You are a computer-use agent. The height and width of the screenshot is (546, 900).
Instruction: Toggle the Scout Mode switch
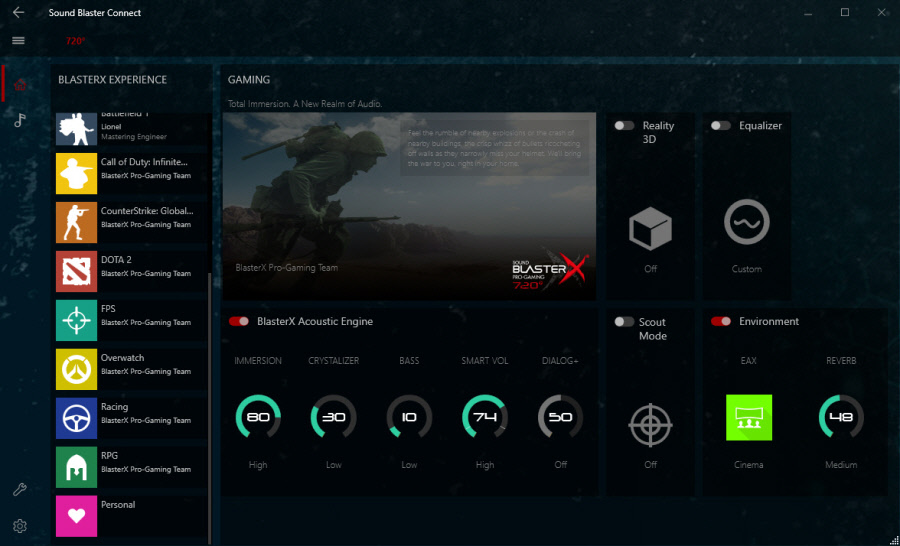pyautogui.click(x=624, y=322)
